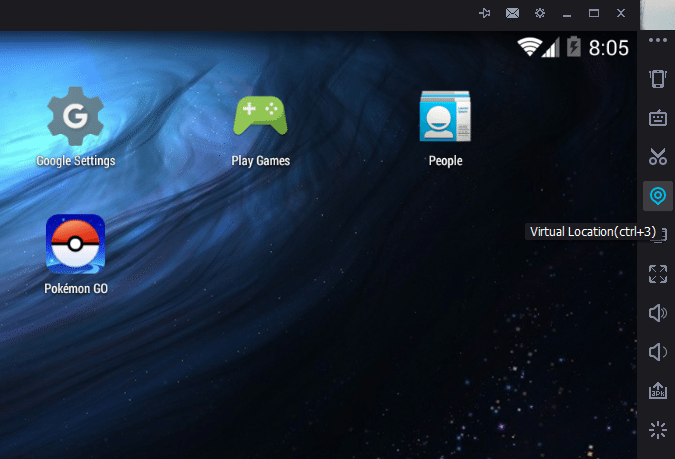Click the Virtual Location pin icon

(x=657, y=196)
